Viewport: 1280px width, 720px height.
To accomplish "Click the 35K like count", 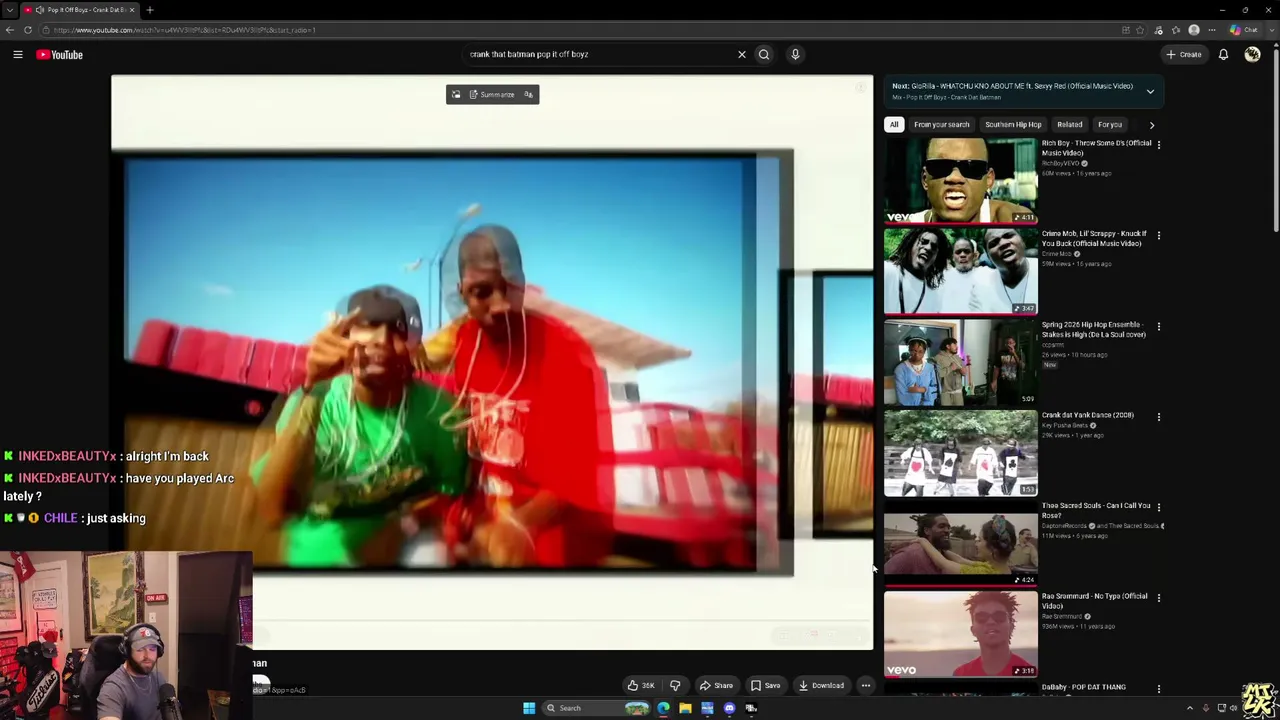I will point(648,685).
